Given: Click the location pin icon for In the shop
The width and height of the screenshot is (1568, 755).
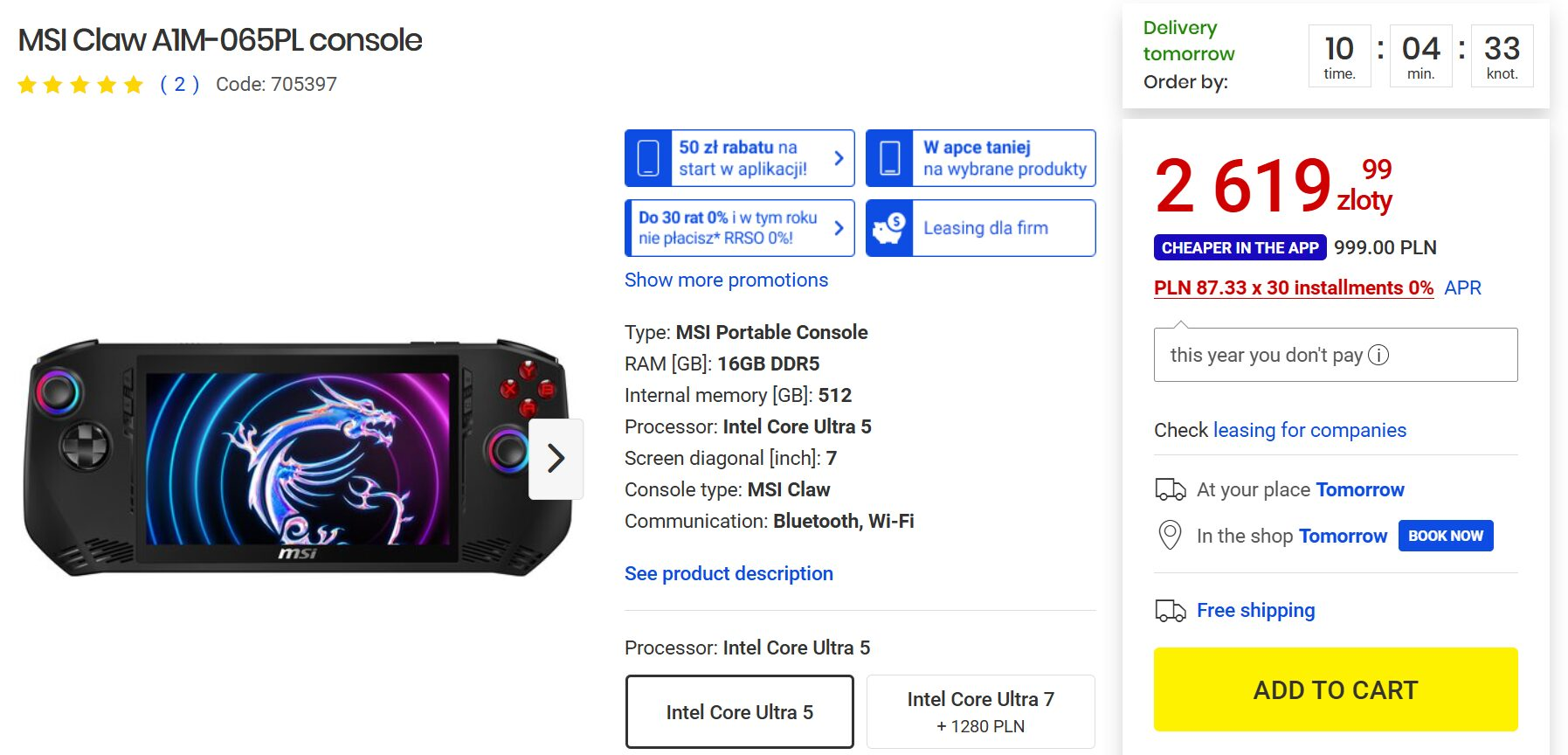Looking at the screenshot, I should [x=1170, y=535].
